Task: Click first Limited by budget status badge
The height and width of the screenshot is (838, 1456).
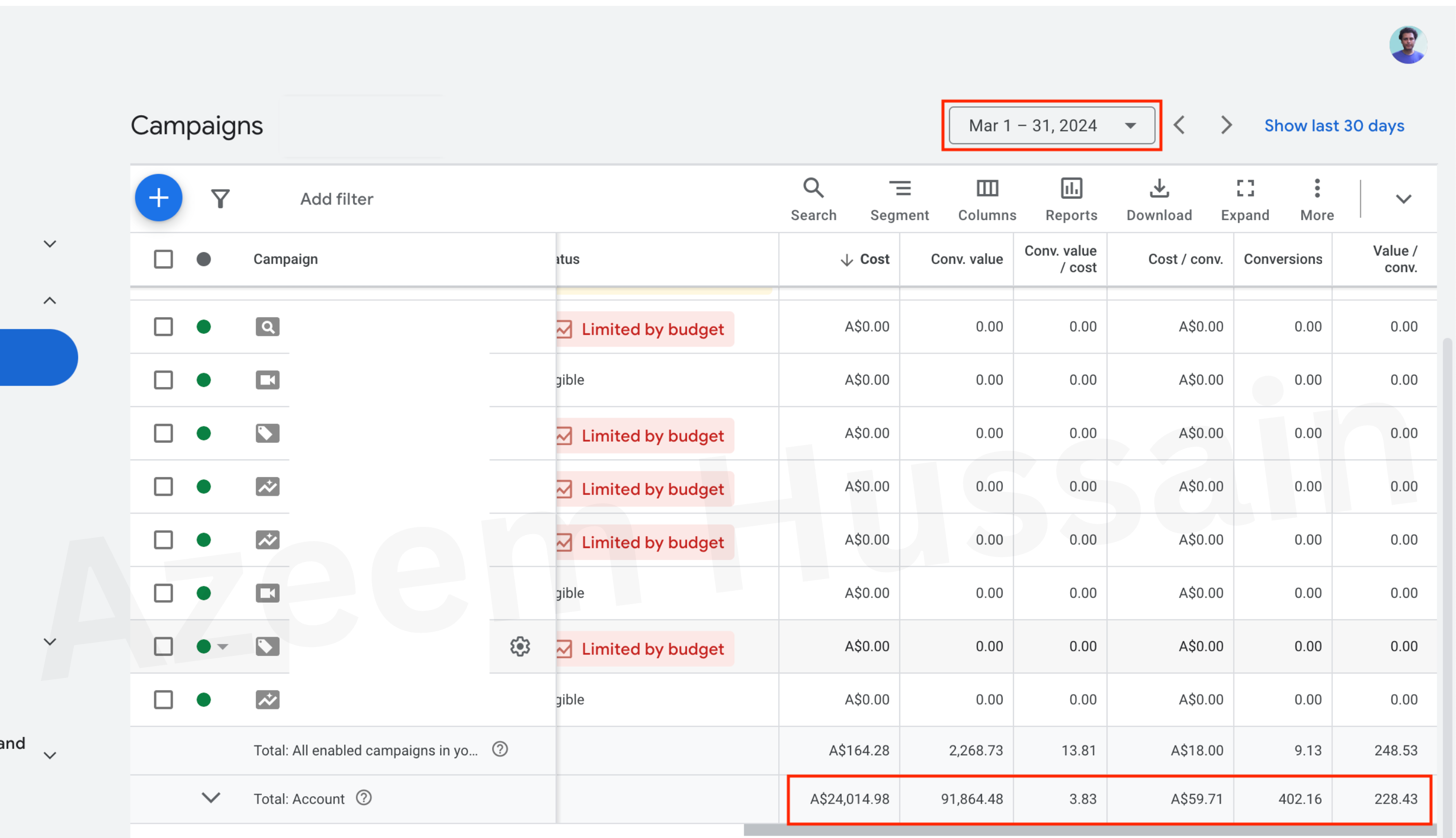Action: pos(645,329)
